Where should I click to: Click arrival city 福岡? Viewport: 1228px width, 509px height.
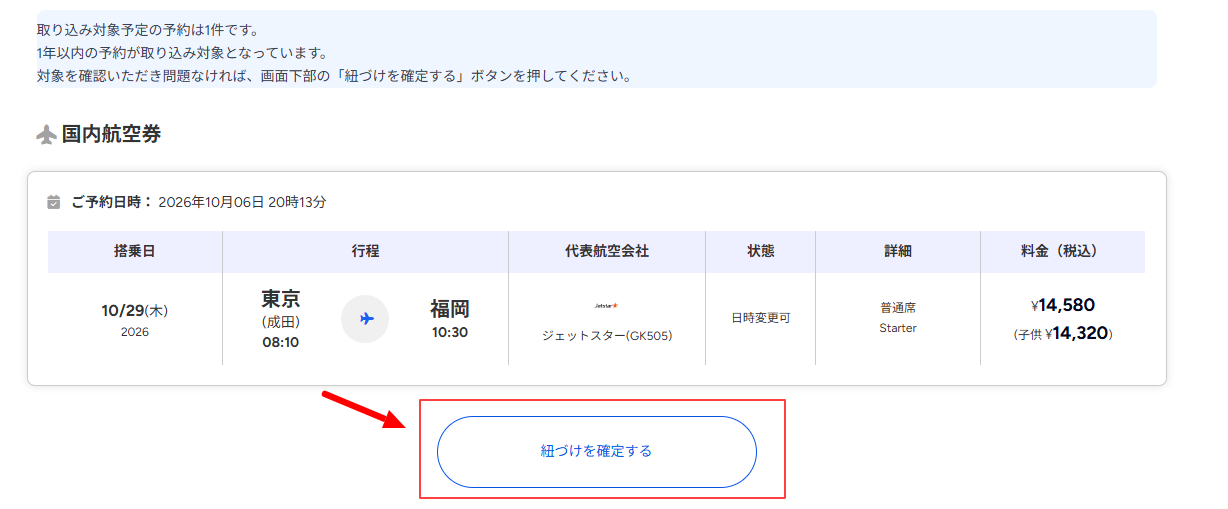[450, 308]
